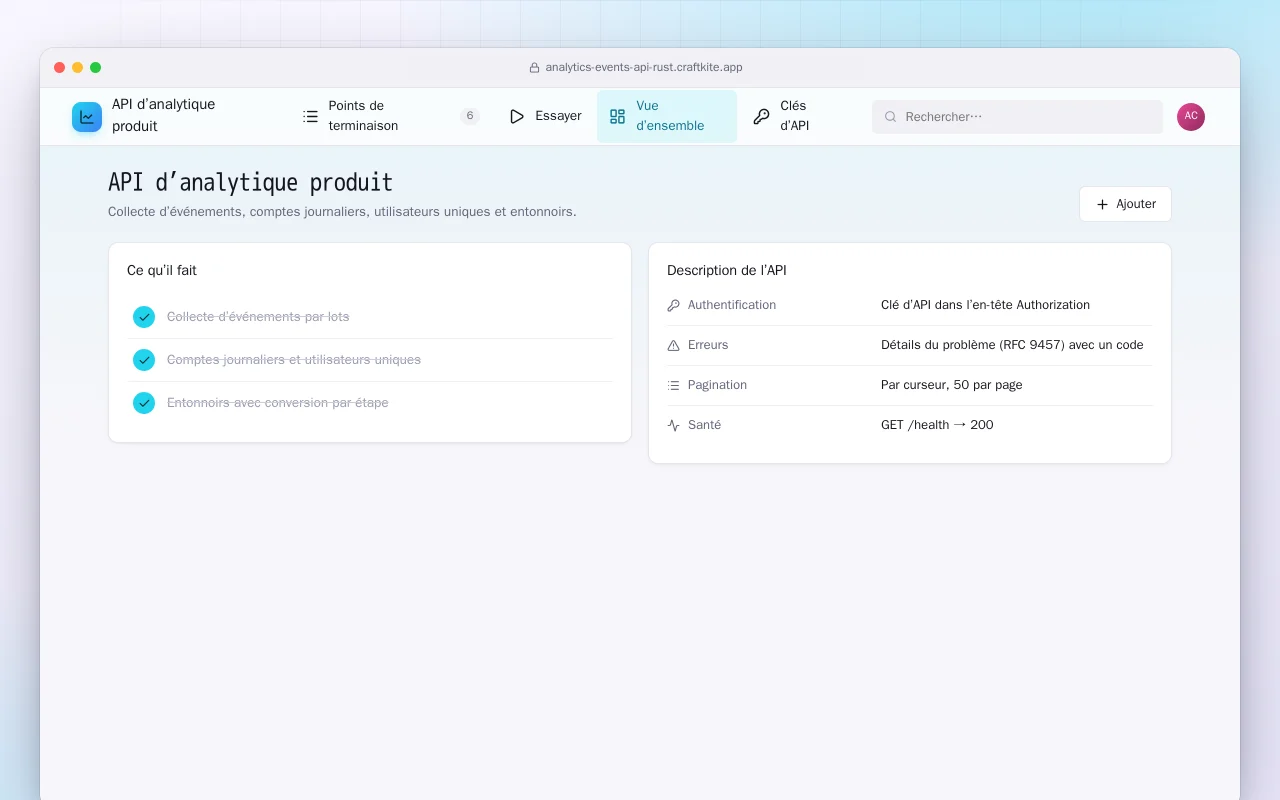This screenshot has height=800, width=1280.
Task: Click the address bar URL analytics-events-api-rust.craftkite.app
Action: pyautogui.click(x=644, y=68)
